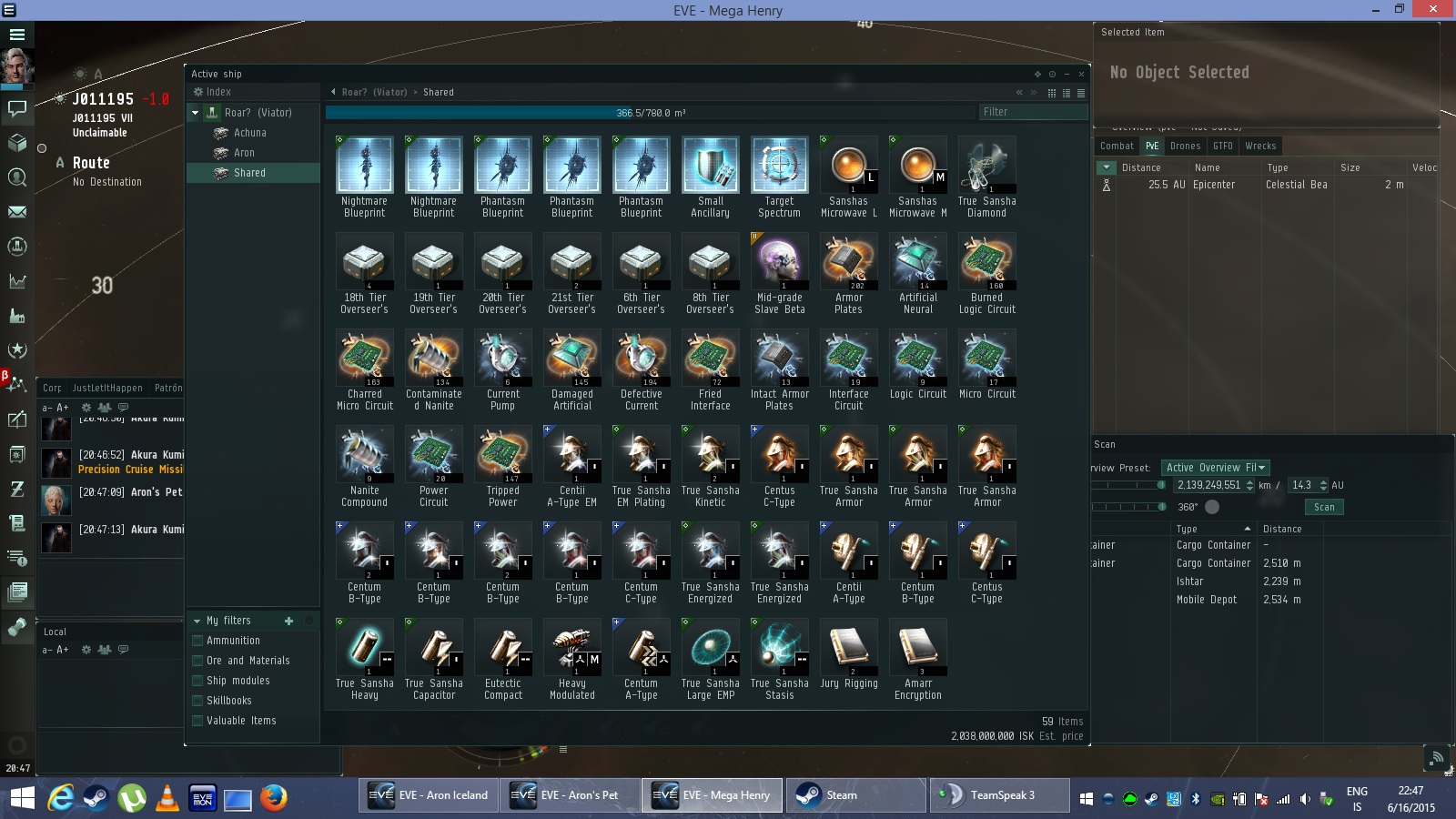This screenshot has height=819, width=1456.
Task: Adjust the scan range km stepper
Action: [1249, 485]
